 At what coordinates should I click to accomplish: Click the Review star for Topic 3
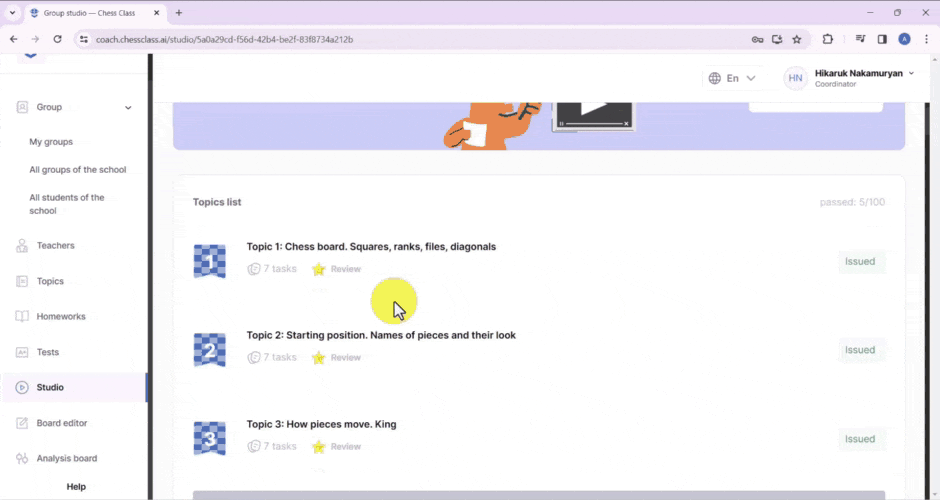(x=318, y=447)
